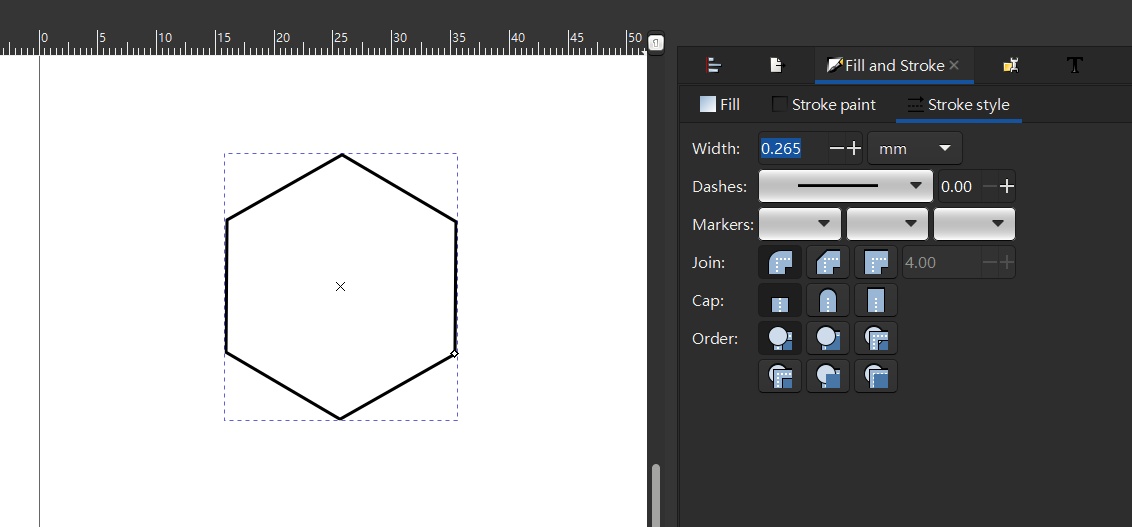Open the start Markers dropdown

pos(800,224)
